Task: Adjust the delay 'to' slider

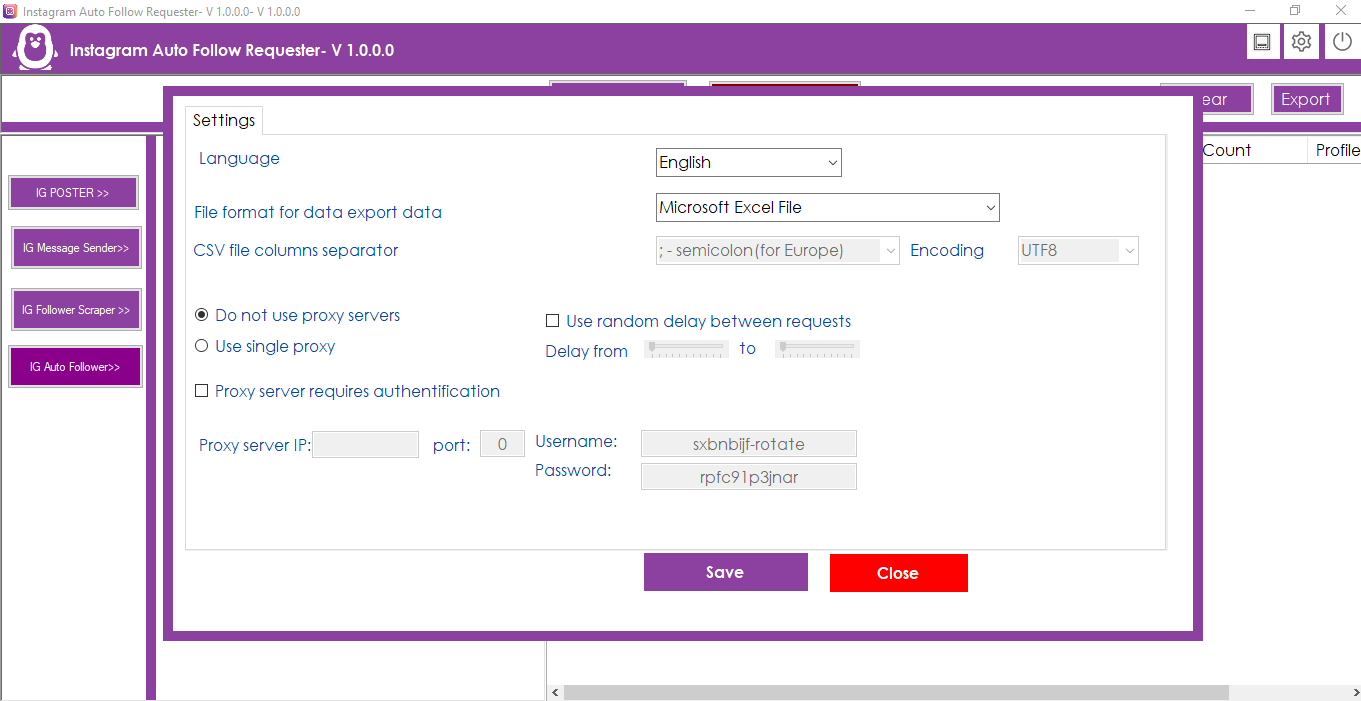Action: (817, 348)
